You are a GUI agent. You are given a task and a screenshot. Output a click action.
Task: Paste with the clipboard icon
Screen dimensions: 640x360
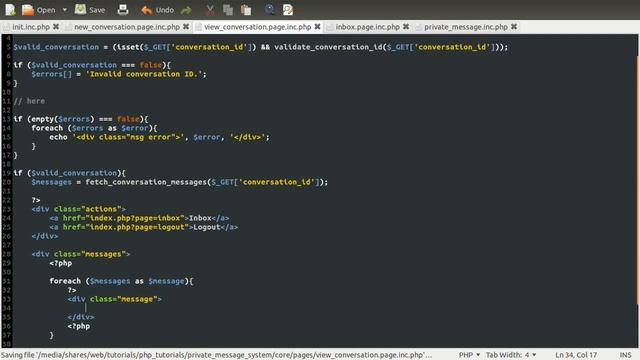tap(246, 10)
